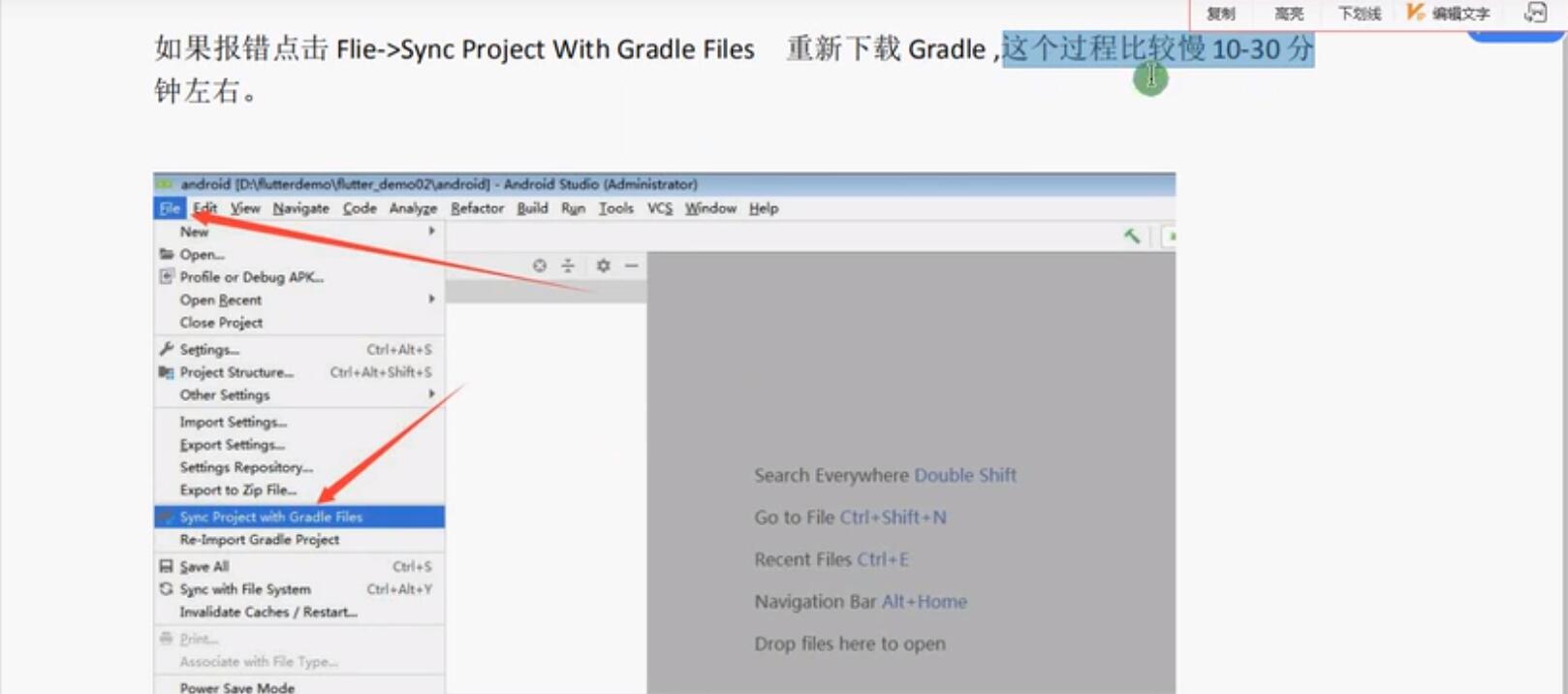This screenshot has height=694, width=1568.
Task: Expand the Open Recent submenu arrow
Action: 431,300
